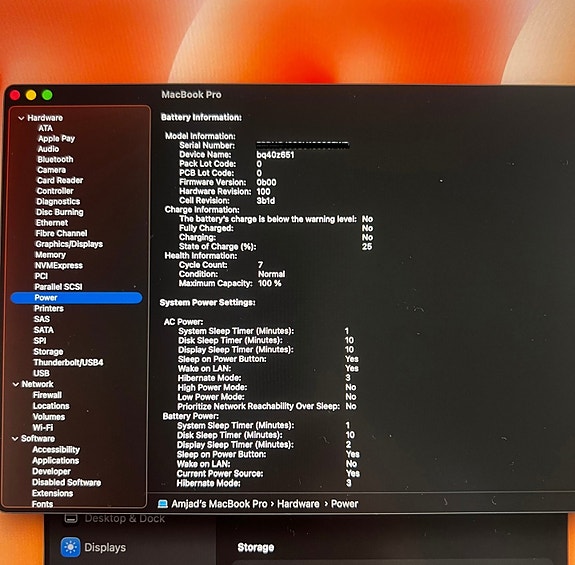Select the highlighted Power entry
575x565 pixels.
76,298
